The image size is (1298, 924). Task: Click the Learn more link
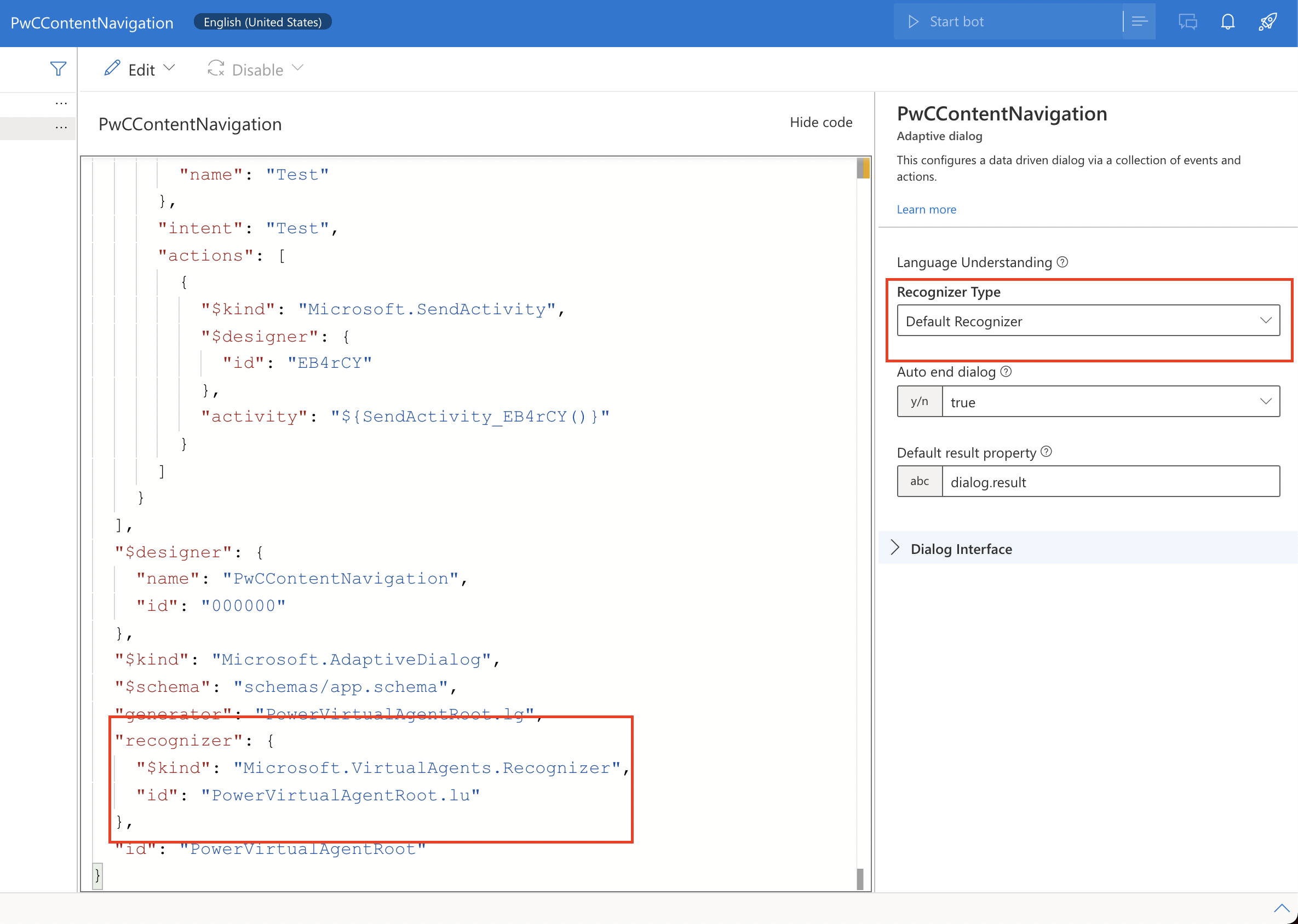coord(926,210)
